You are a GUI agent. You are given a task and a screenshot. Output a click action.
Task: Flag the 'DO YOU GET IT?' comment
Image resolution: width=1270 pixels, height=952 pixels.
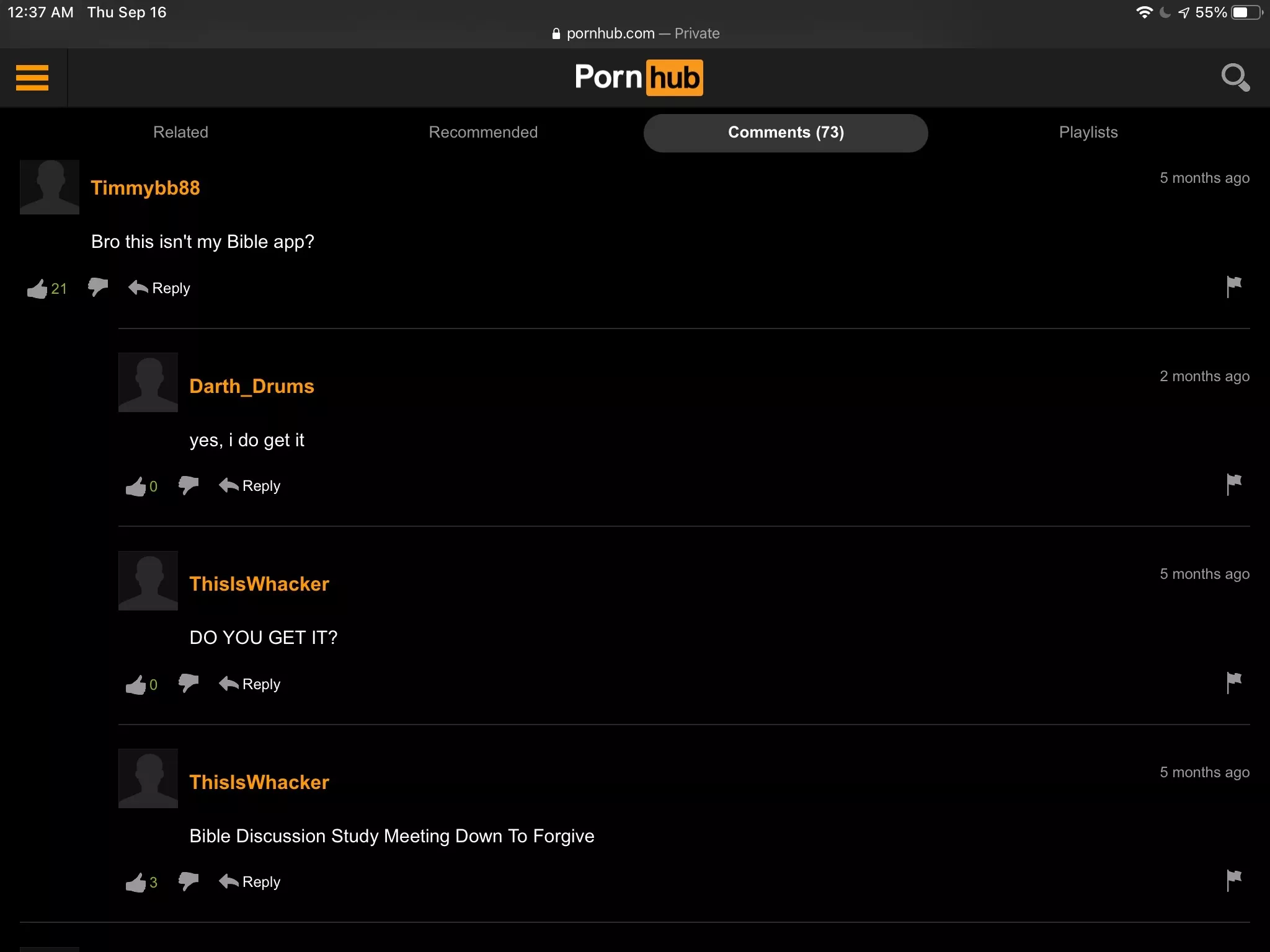[1233, 682]
